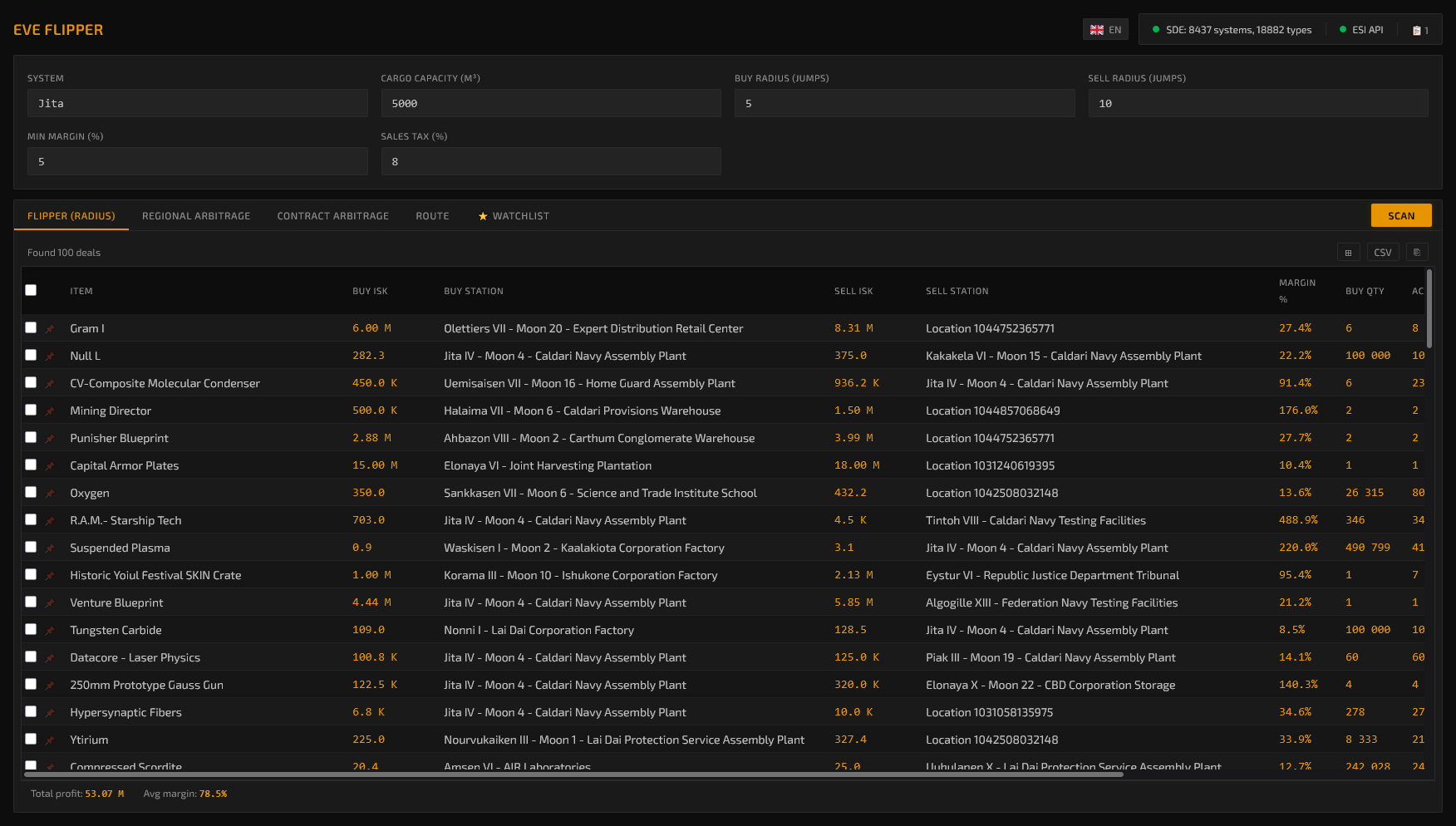Pin the Suspended Plasma row
The image size is (1456, 826).
50,548
